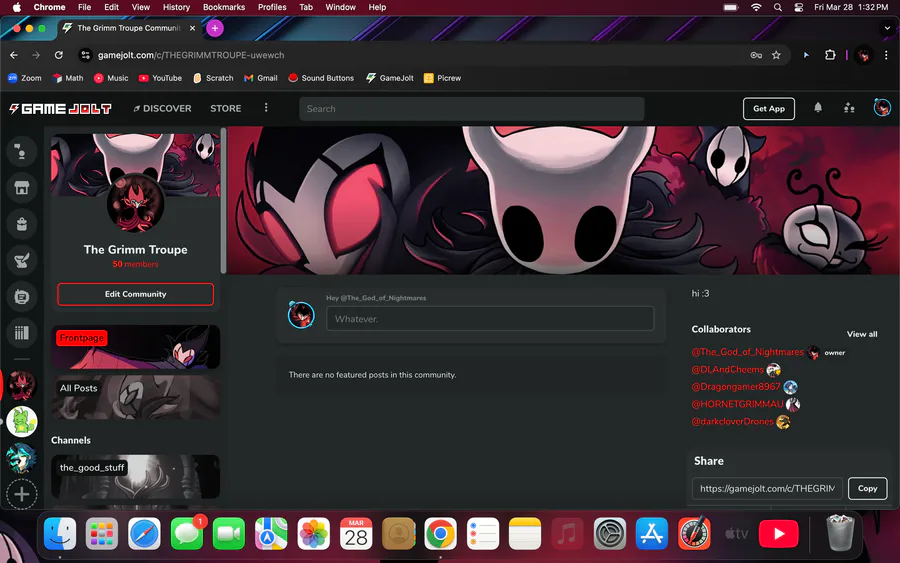Screen dimensions: 900x563
Task: Open @DLAndCheems collaborator profile
Action: coord(728,369)
